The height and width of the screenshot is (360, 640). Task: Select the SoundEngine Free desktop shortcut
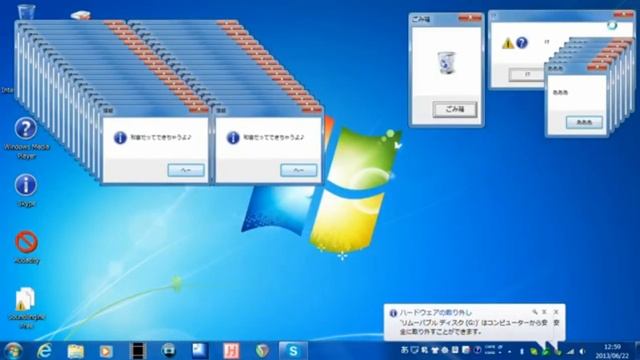coord(26,307)
